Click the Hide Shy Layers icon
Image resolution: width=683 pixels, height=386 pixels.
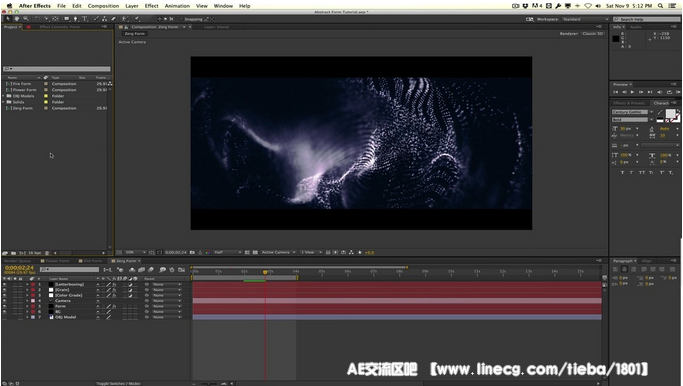click(132, 270)
